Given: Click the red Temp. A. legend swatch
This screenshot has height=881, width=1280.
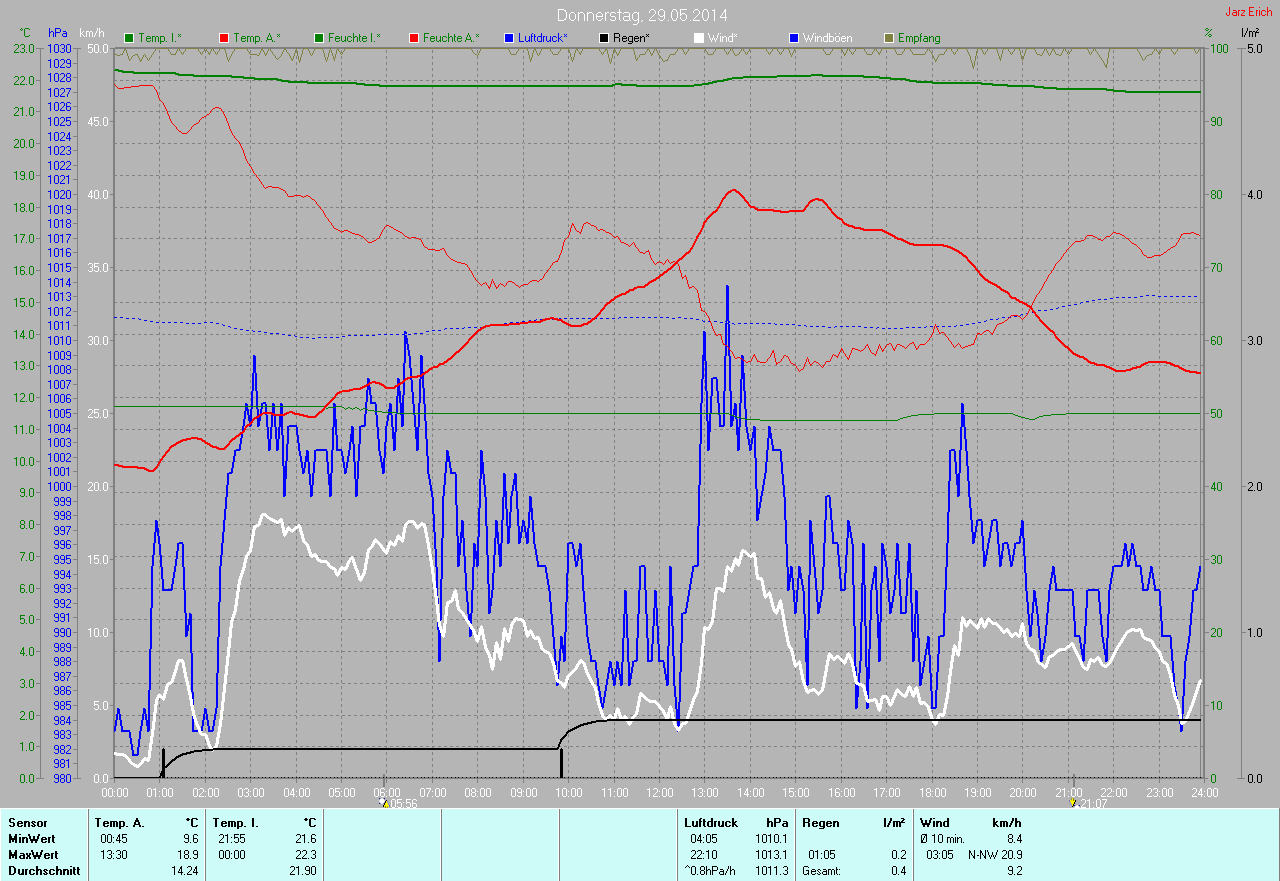Looking at the screenshot, I should (223, 38).
